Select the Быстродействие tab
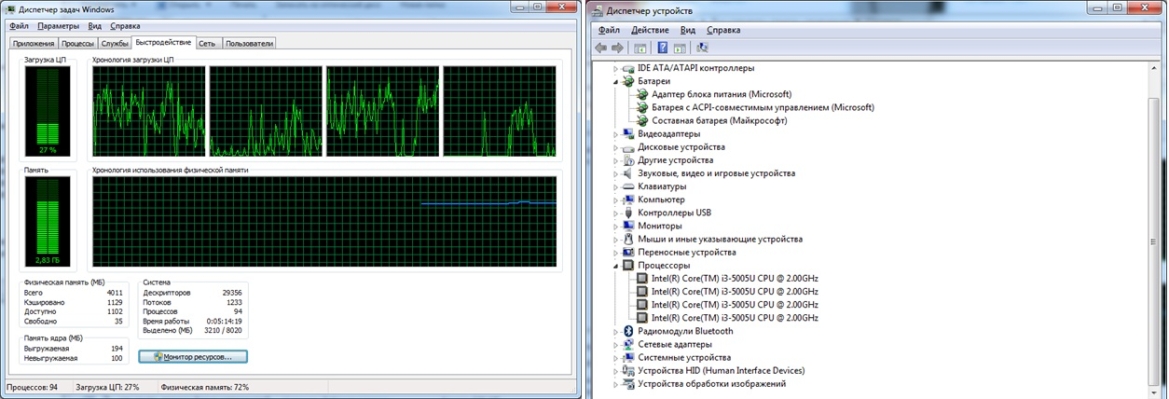 click(163, 43)
